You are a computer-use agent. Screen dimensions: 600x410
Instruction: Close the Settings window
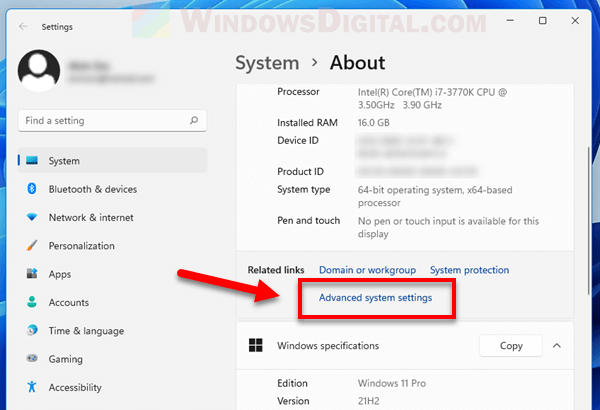575,21
